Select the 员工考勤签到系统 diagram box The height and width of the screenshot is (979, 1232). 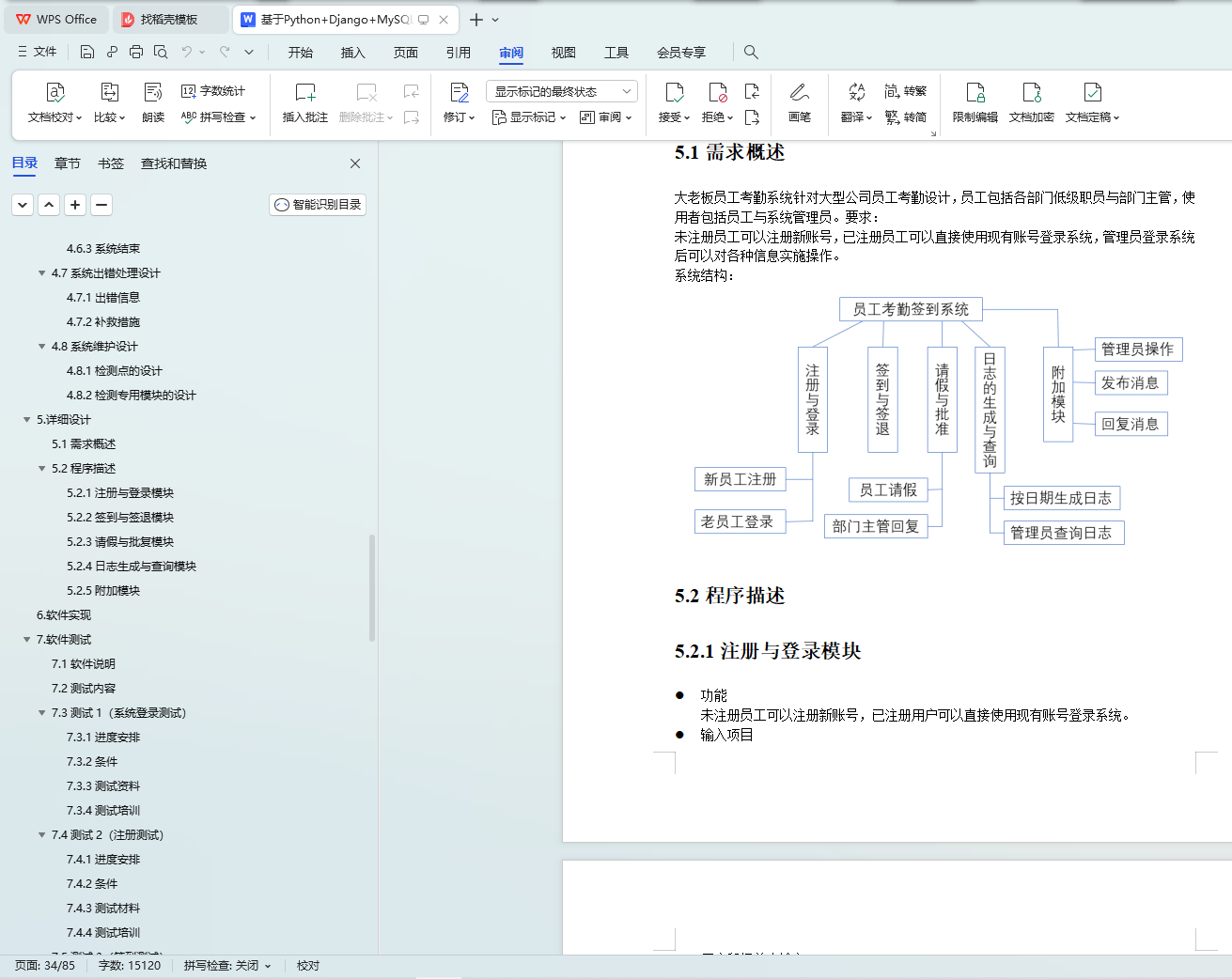coord(911,309)
